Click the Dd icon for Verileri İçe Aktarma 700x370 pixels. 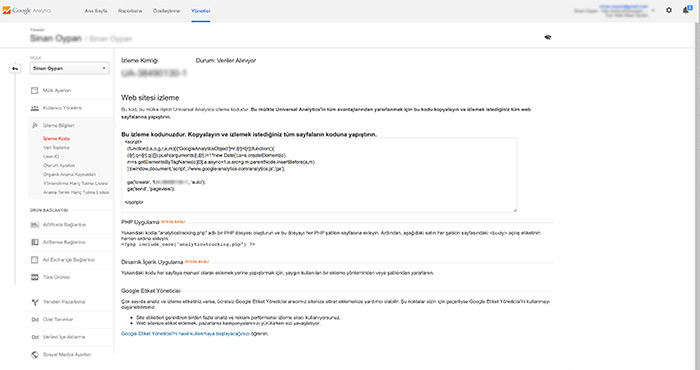click(x=35, y=337)
